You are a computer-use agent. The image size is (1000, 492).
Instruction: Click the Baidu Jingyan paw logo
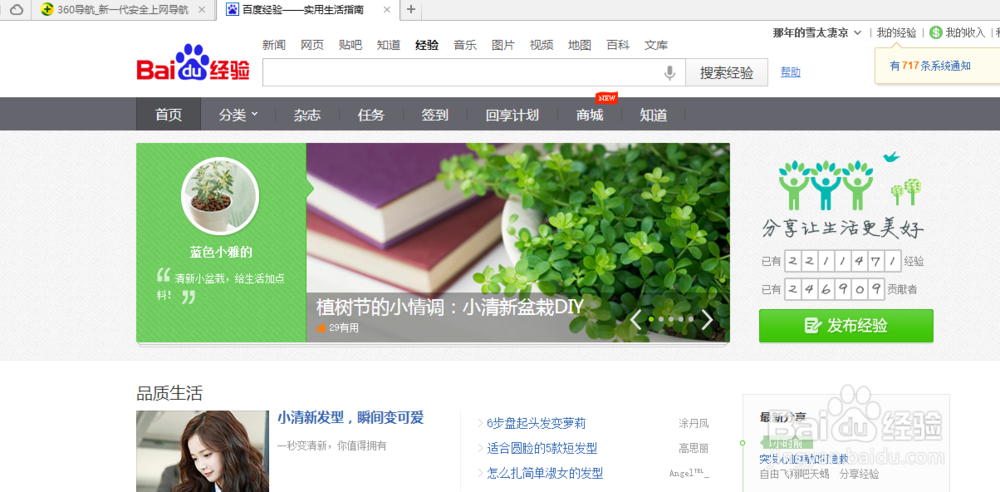point(193,63)
